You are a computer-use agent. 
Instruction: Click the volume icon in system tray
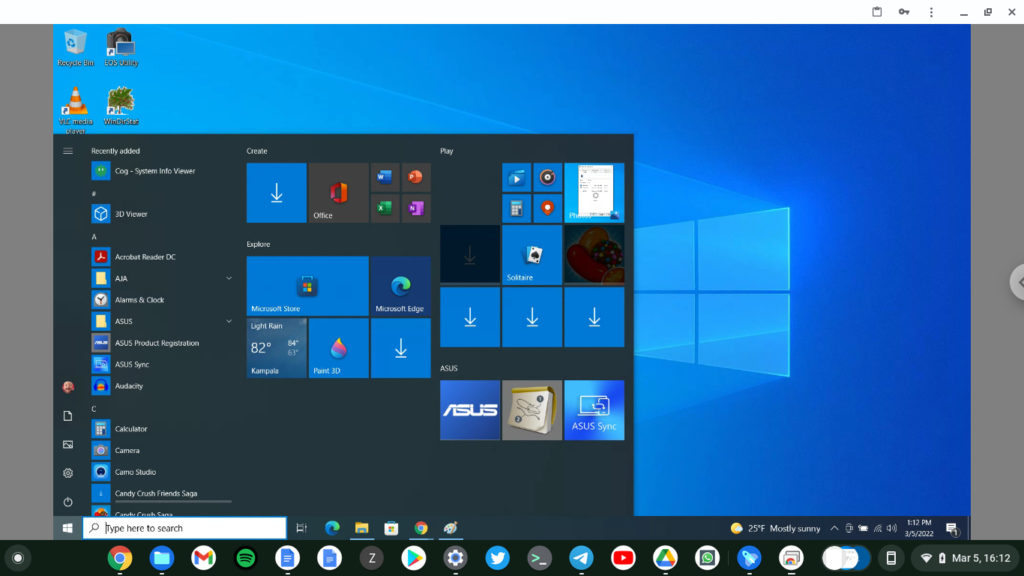pyautogui.click(x=892, y=528)
